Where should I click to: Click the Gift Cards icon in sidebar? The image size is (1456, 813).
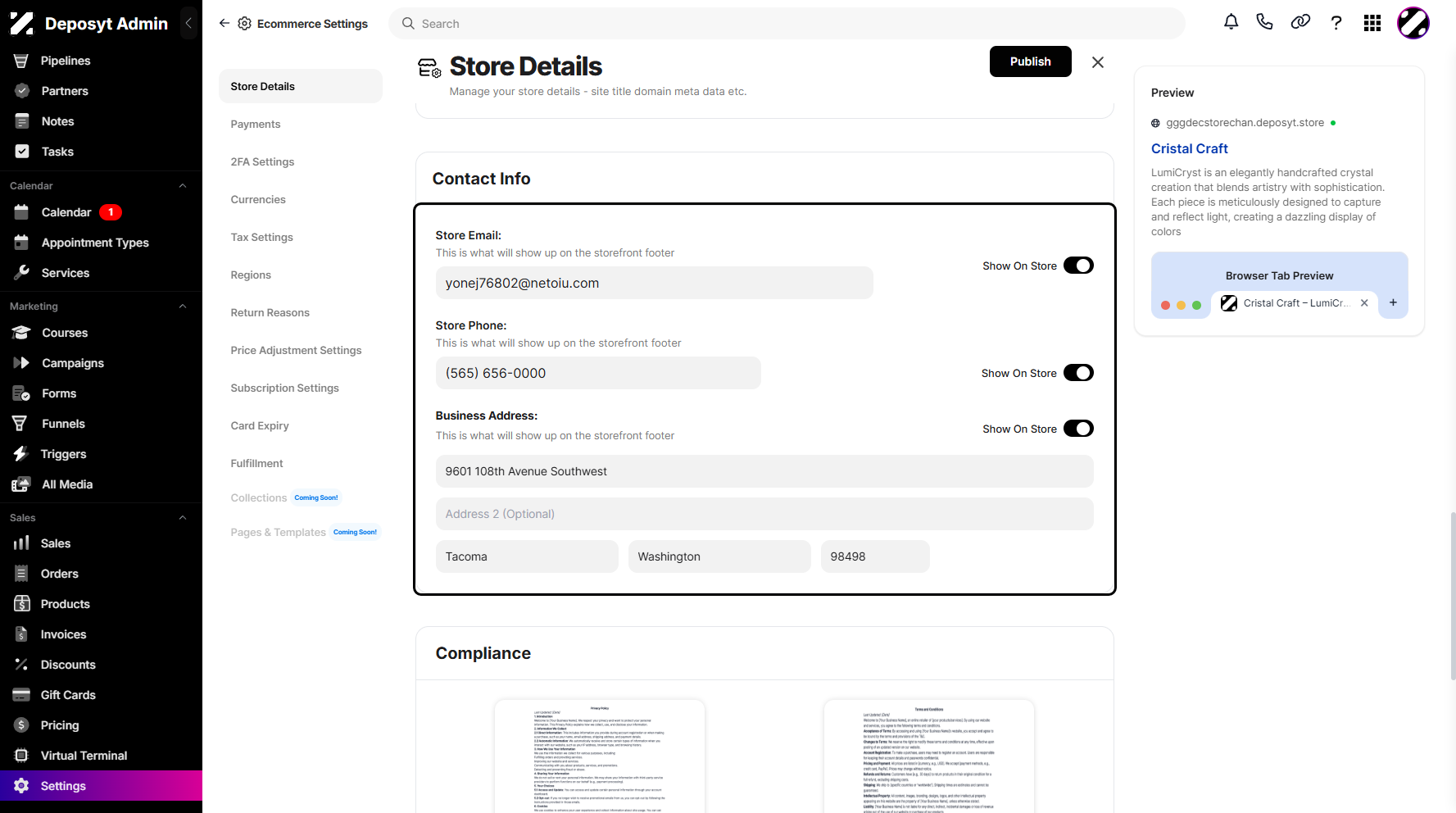(x=21, y=695)
